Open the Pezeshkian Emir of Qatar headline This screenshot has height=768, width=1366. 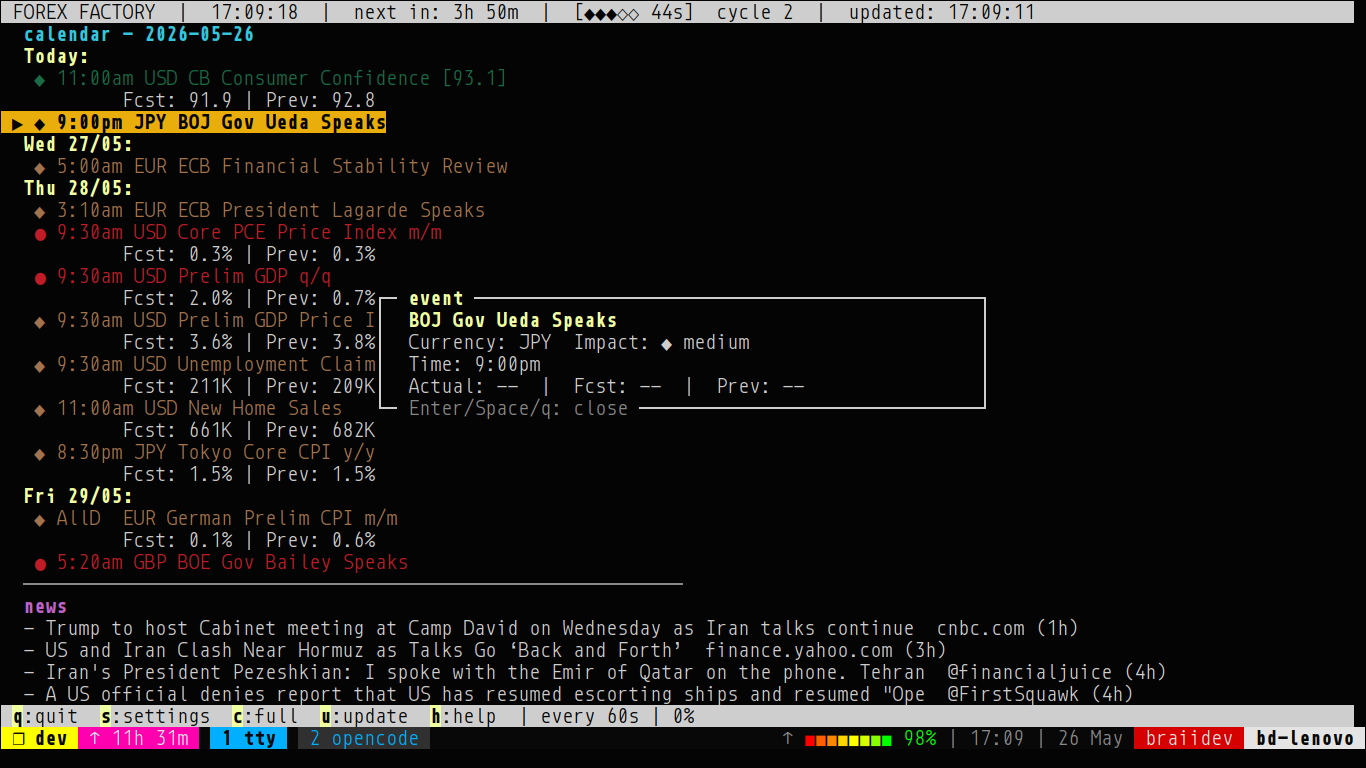click(x=595, y=672)
